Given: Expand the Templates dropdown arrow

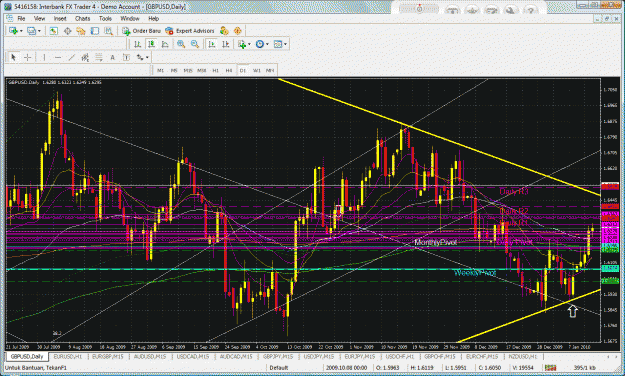Looking at the screenshot, I should (x=285, y=44).
